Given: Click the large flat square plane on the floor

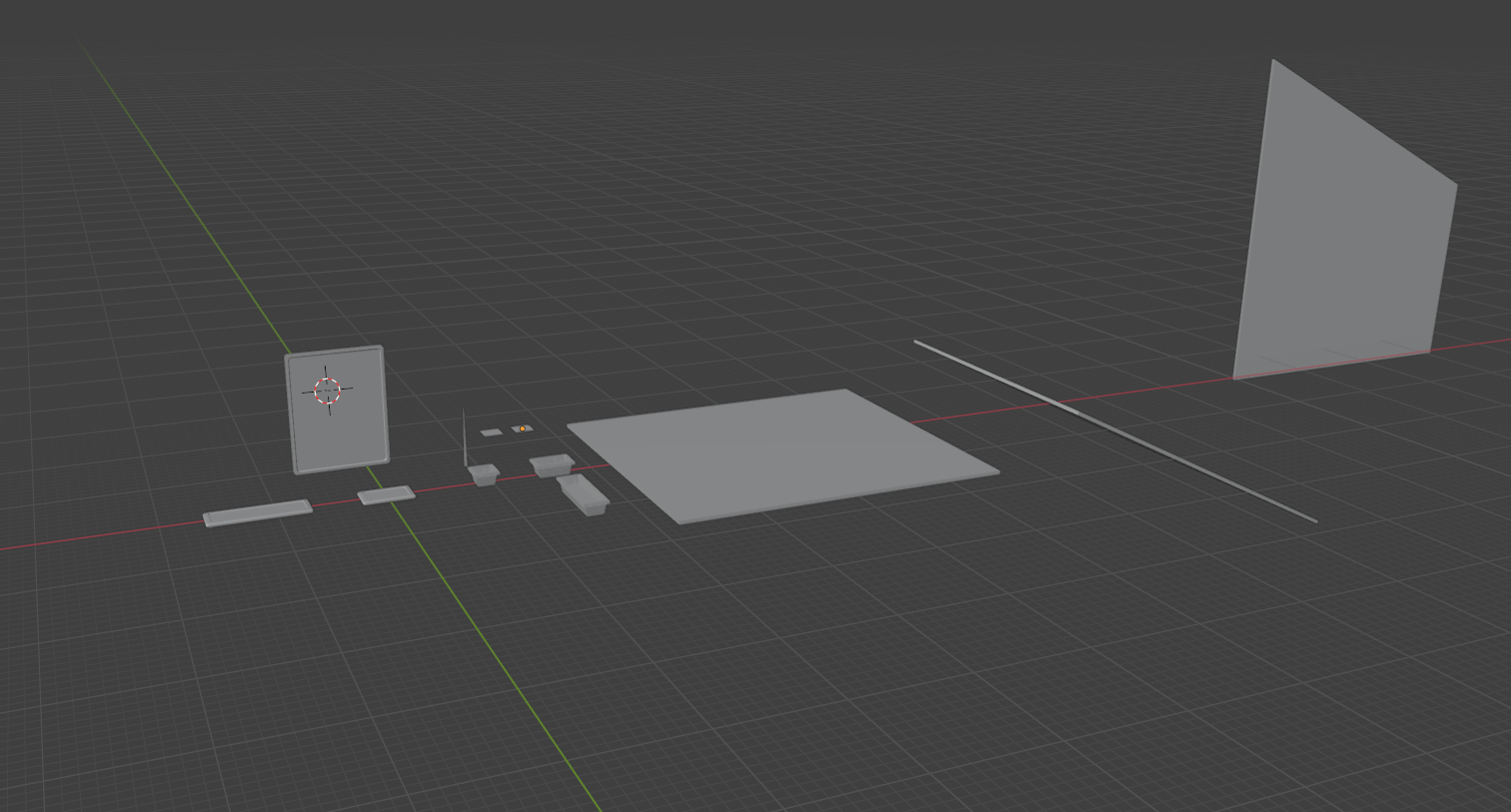Looking at the screenshot, I should pos(782,454).
